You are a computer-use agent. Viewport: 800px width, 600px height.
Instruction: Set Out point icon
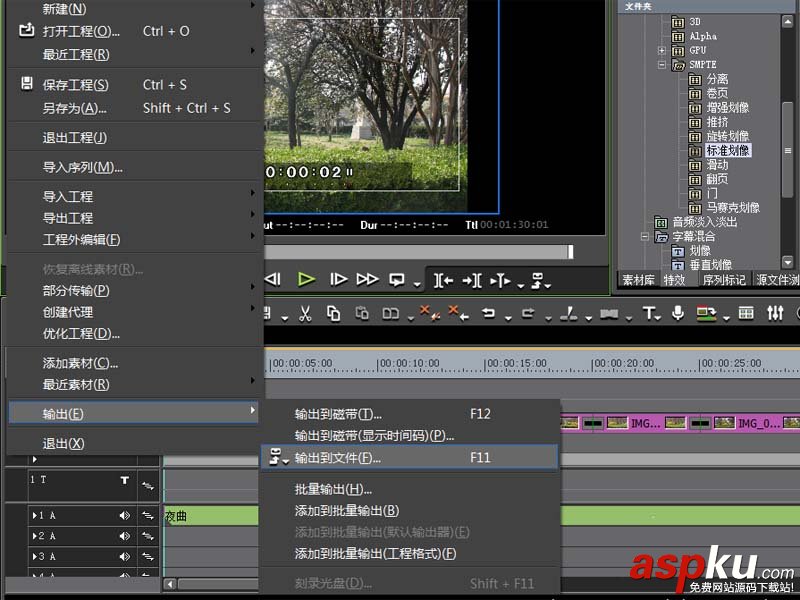pyautogui.click(x=471, y=280)
